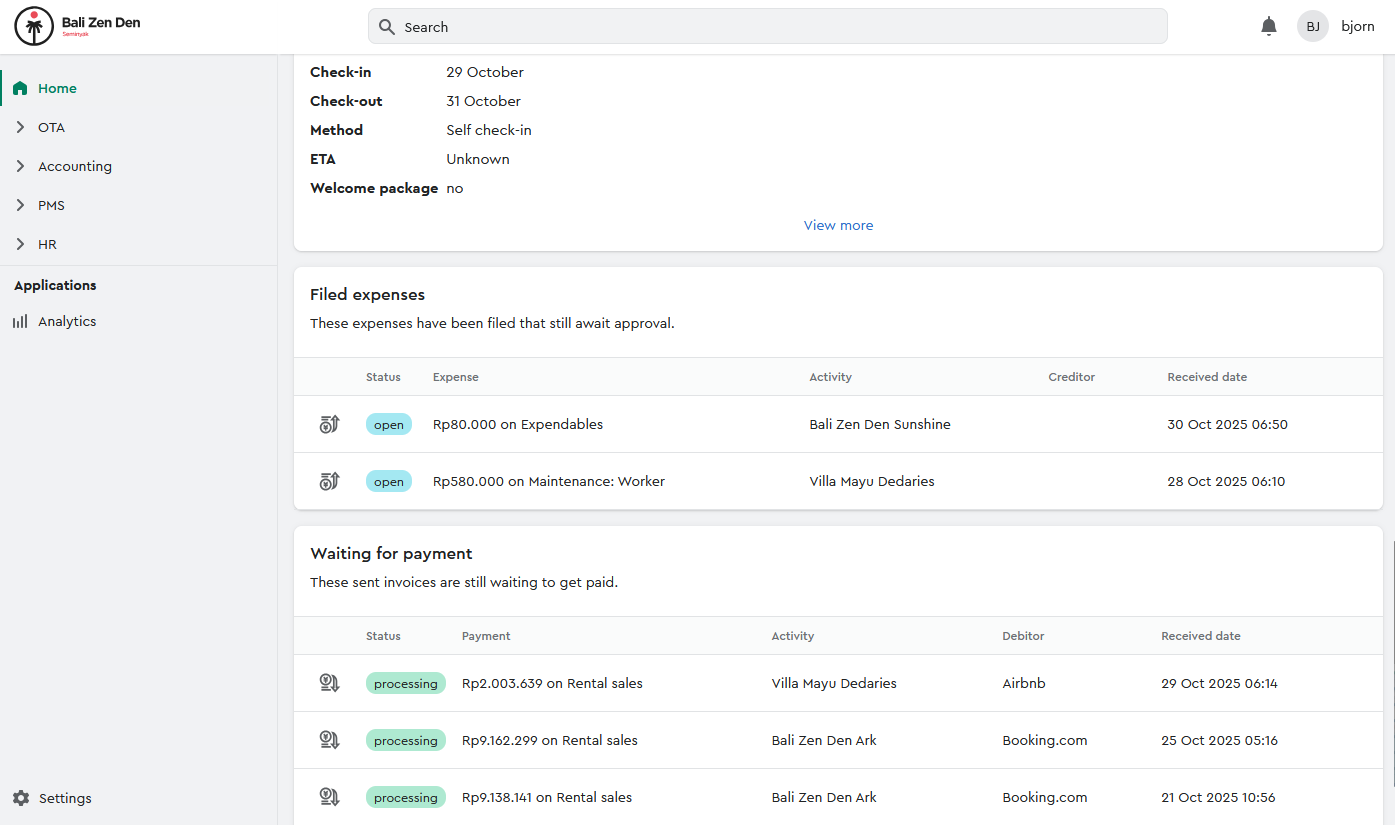Open the notifications bell
Viewport: 1395px width, 825px height.
click(x=1269, y=27)
